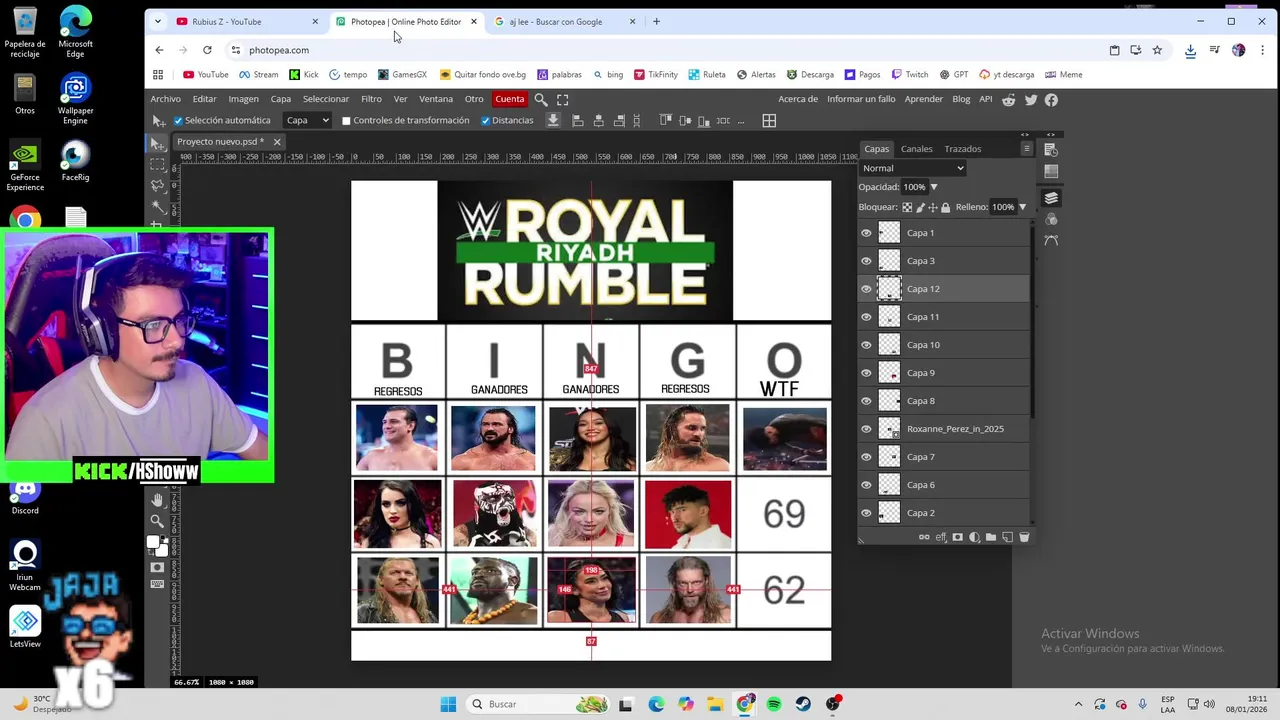This screenshot has width=1280, height=720.
Task: Open the search magnifier in Photopea menu
Action: tap(541, 99)
